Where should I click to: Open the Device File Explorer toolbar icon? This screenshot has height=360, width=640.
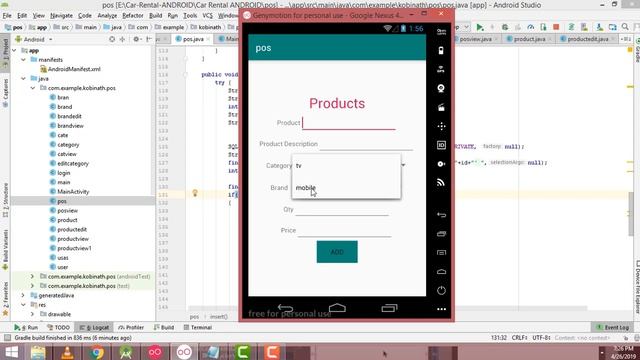(x=637, y=286)
